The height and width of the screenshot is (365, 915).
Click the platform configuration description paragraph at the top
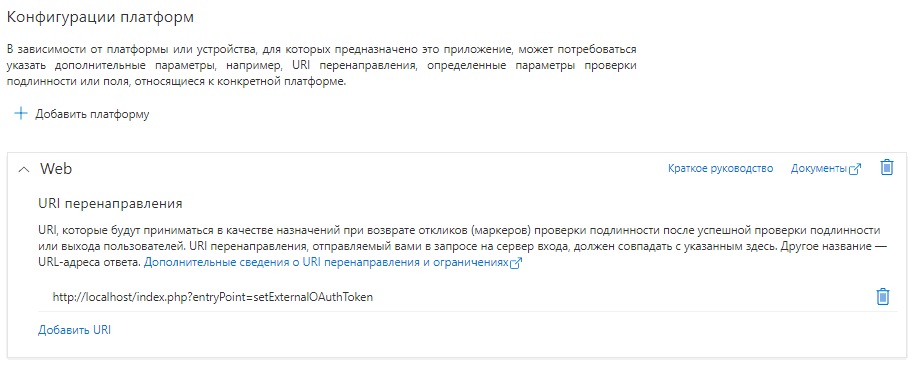321,65
